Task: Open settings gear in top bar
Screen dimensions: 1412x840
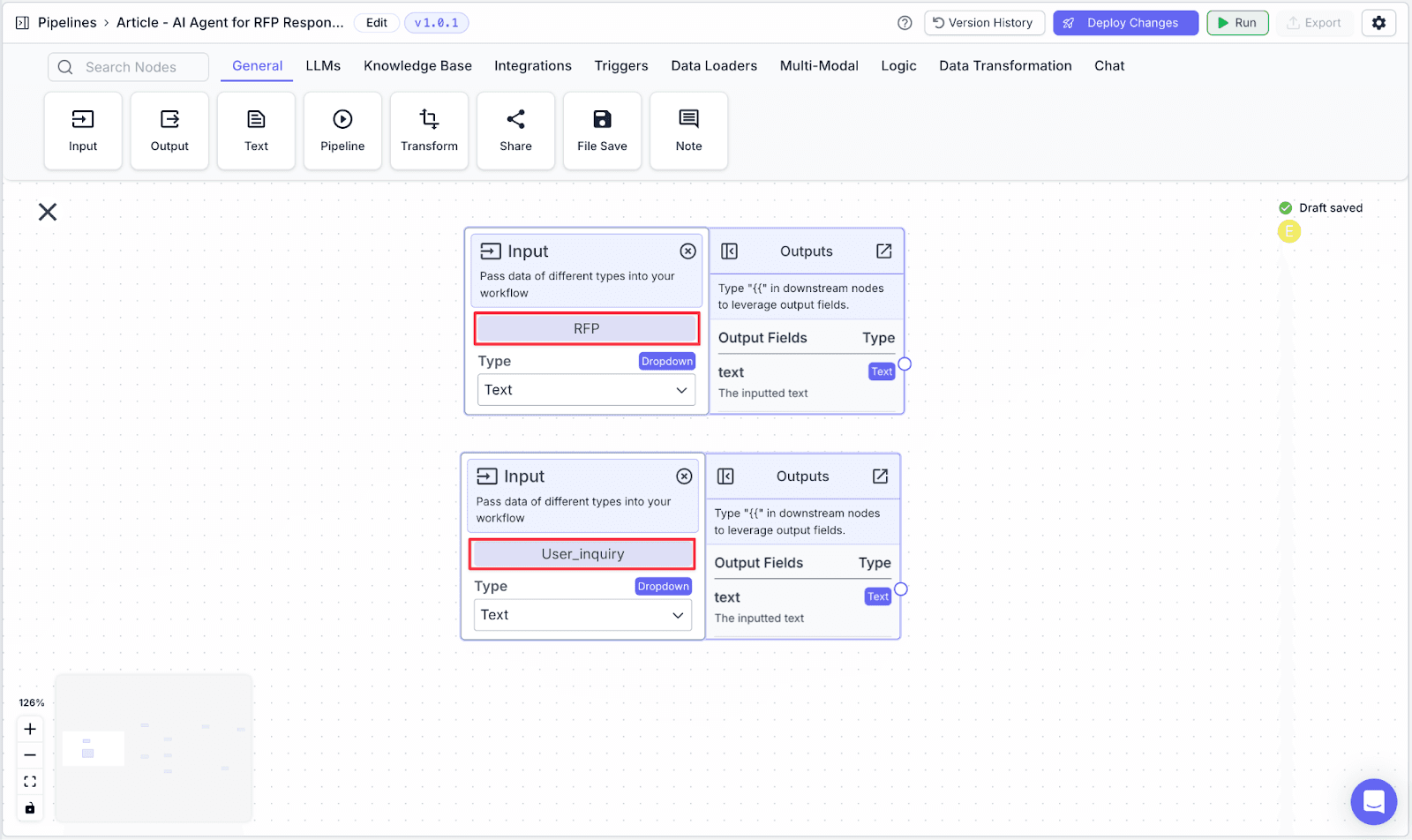Action: click(1378, 23)
